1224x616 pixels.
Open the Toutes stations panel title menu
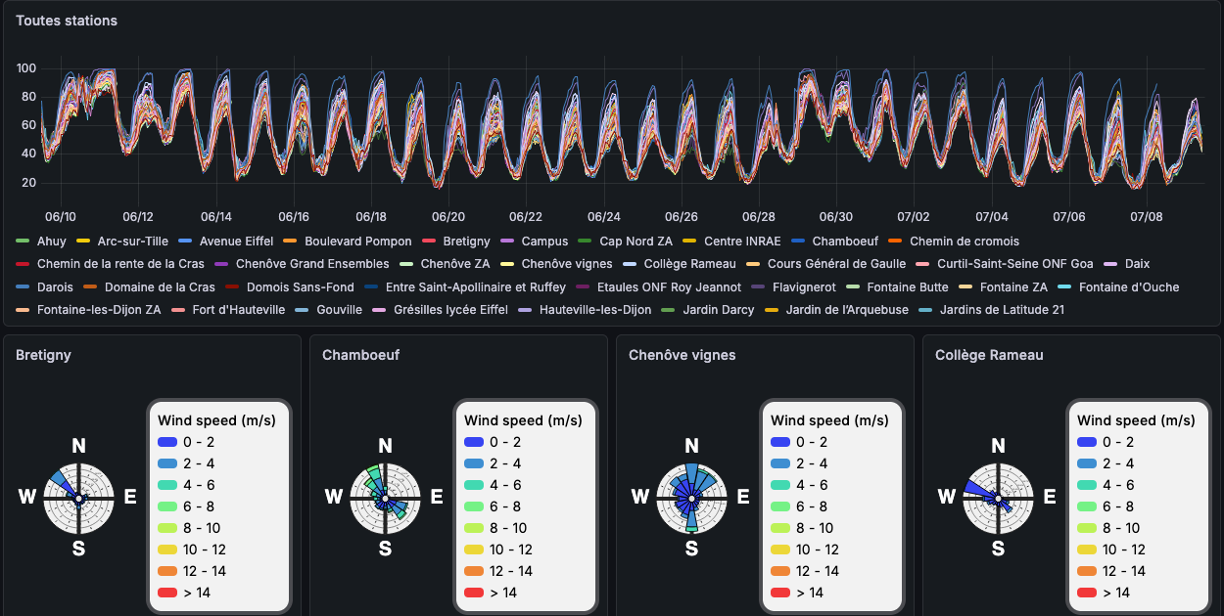[x=66, y=20]
